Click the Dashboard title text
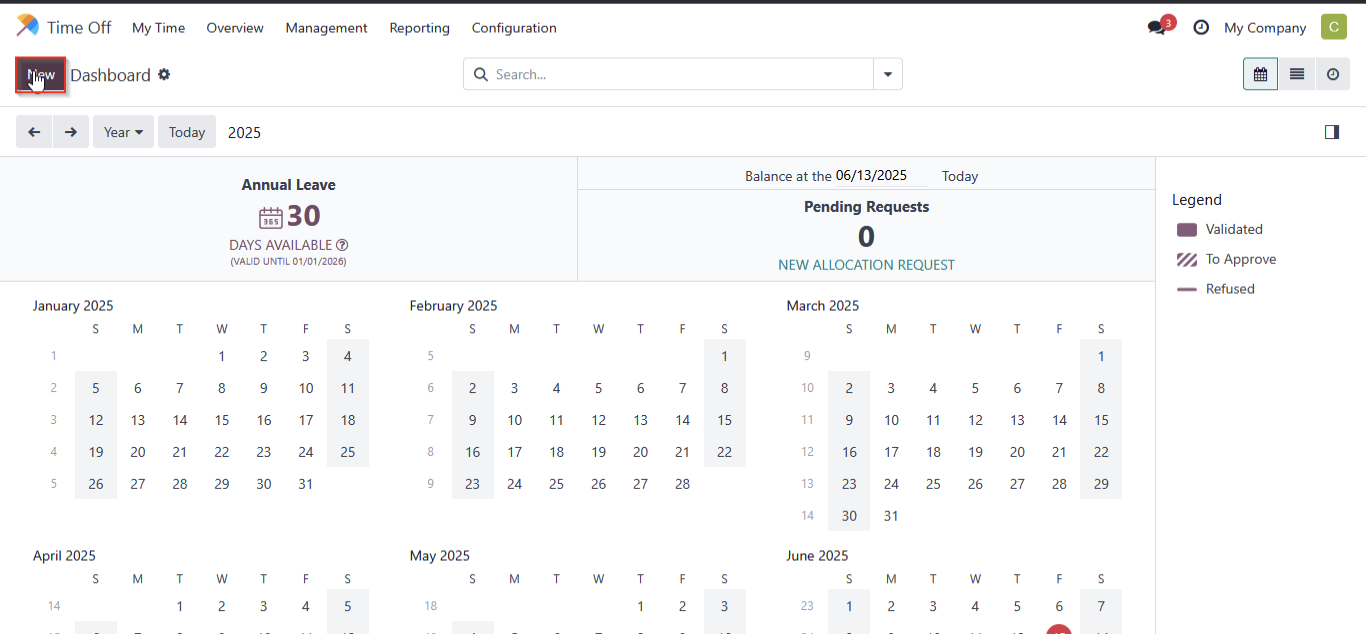The width and height of the screenshot is (1366, 634). click(110, 75)
